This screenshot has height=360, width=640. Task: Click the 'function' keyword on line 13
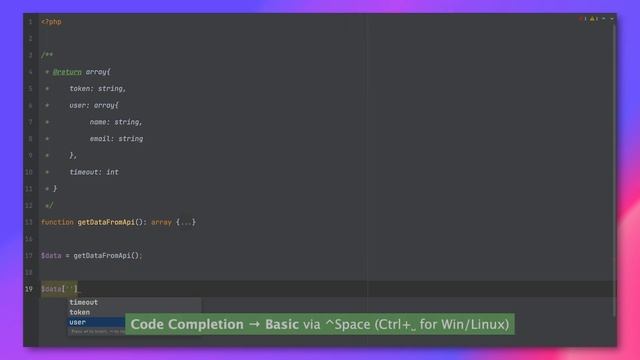57,222
